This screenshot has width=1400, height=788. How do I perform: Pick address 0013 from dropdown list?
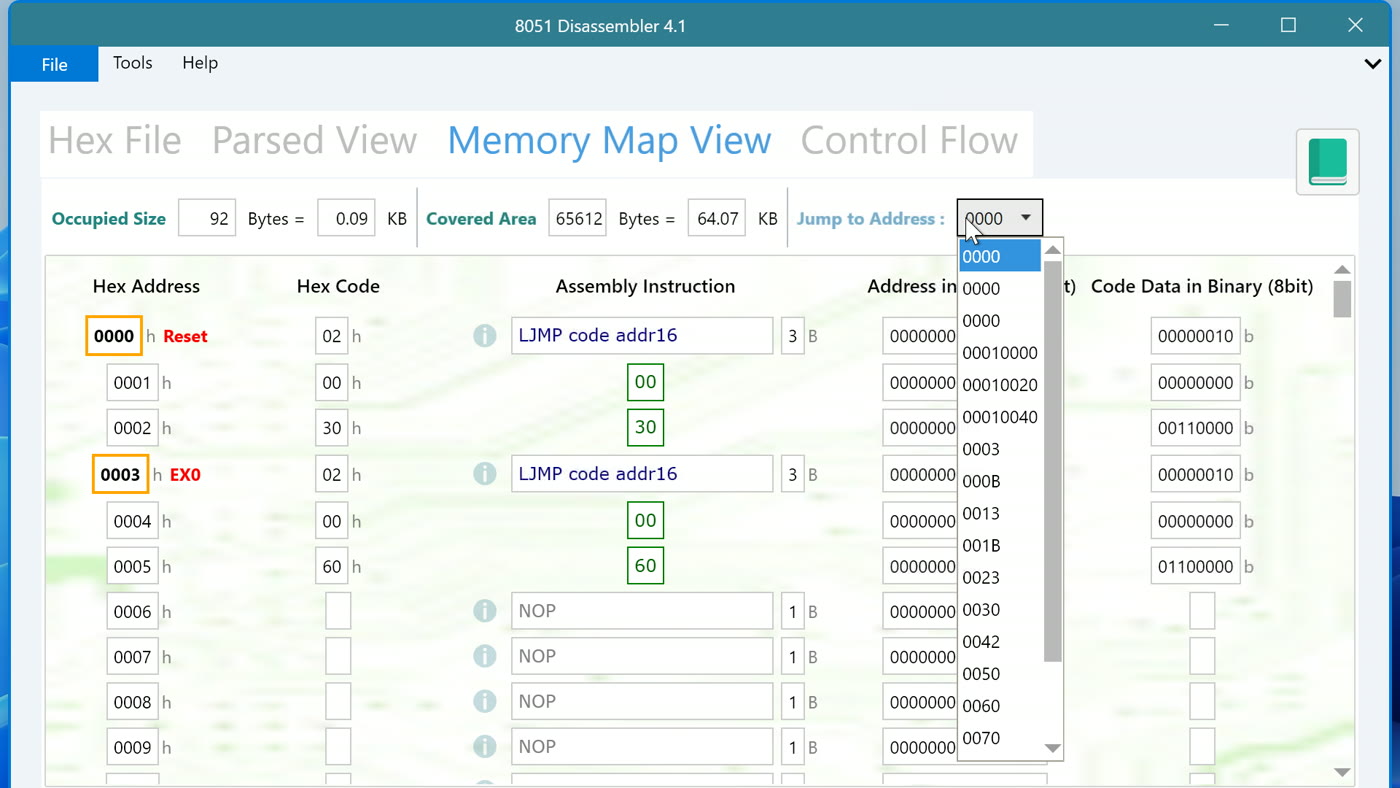[1000, 513]
